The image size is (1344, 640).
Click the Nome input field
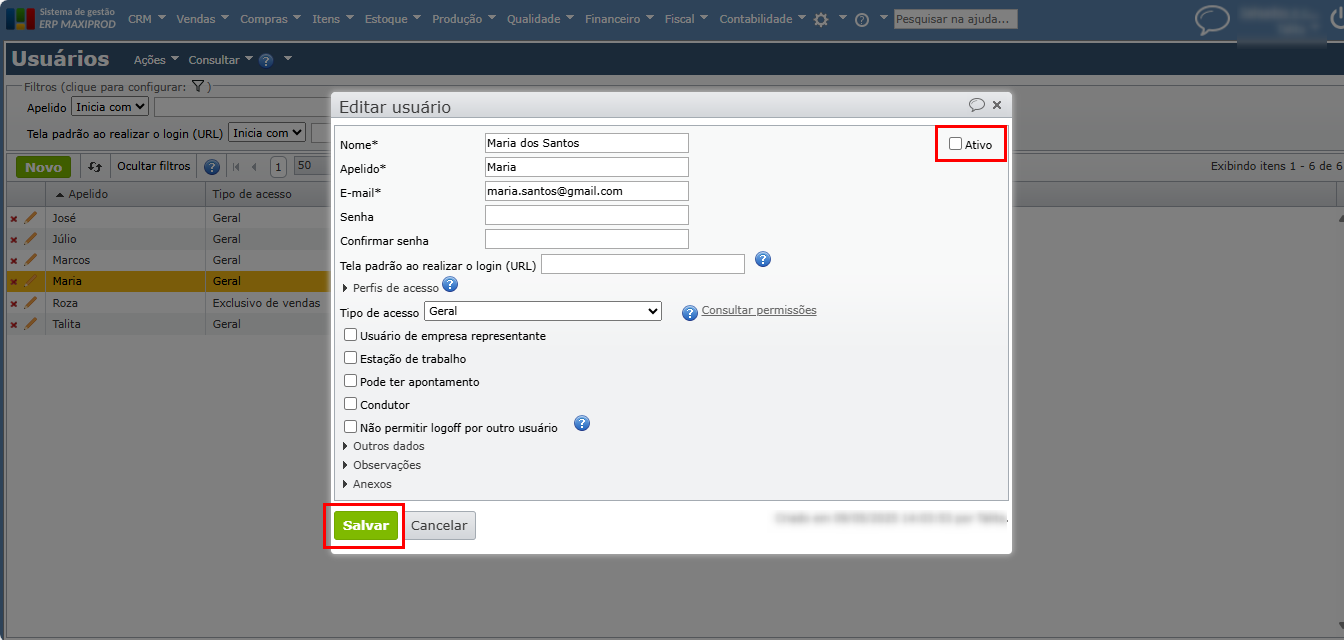click(x=587, y=143)
